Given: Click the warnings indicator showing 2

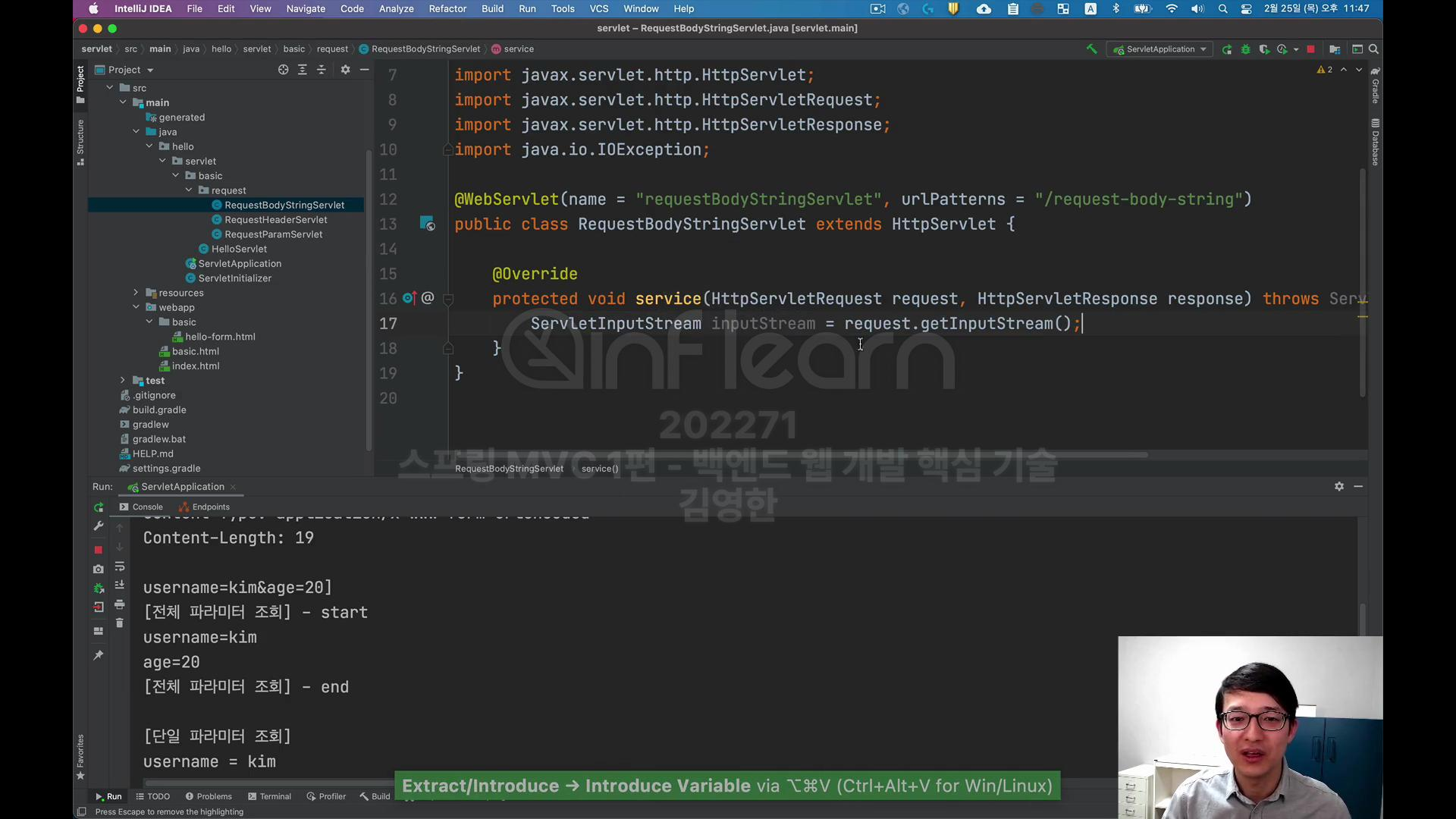Looking at the screenshot, I should [x=1325, y=70].
